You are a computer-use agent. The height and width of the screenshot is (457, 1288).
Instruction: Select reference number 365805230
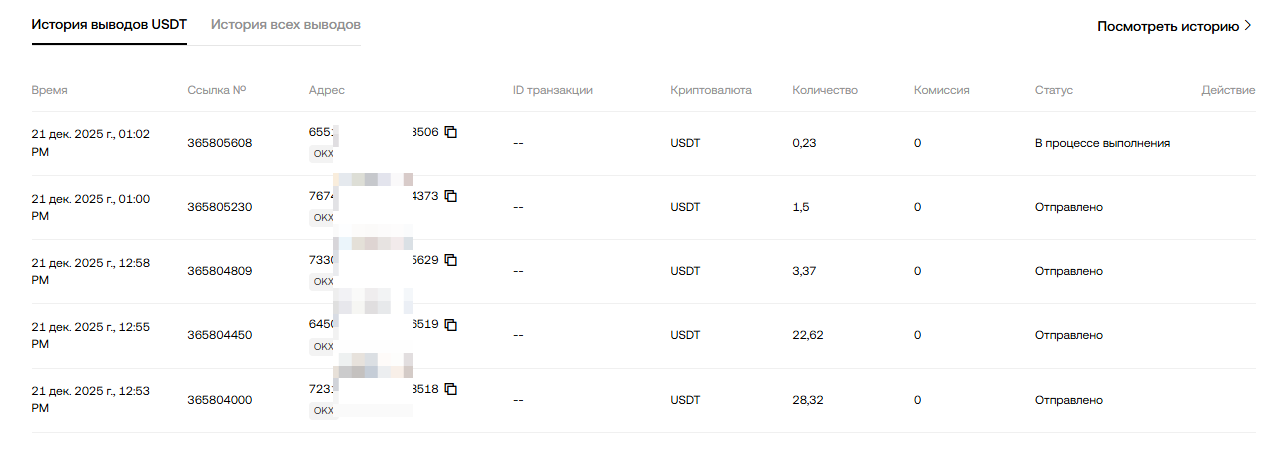coord(220,207)
